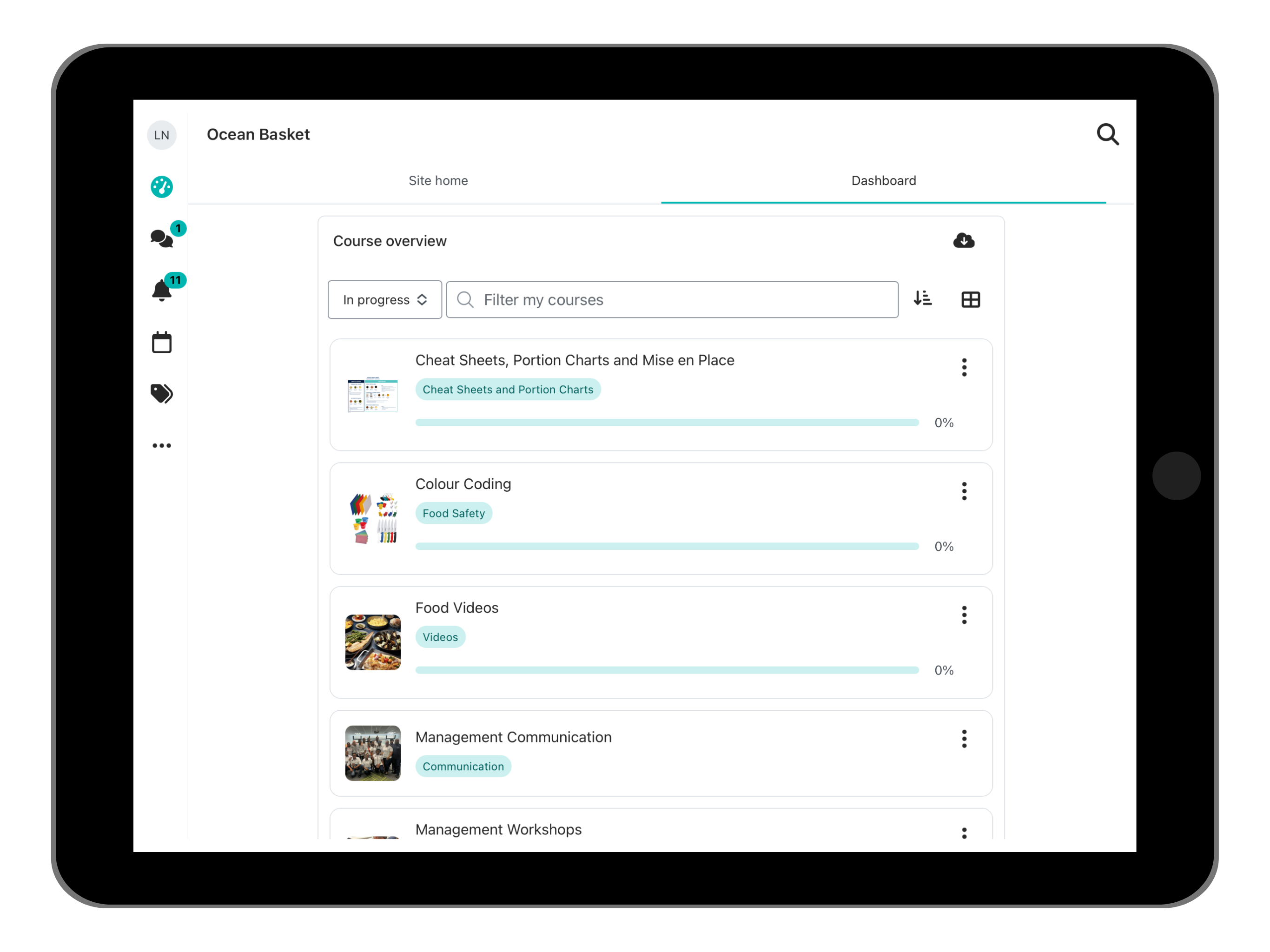1270x952 pixels.
Task: Click the Cheat Sheets course thumbnail
Action: tap(373, 395)
